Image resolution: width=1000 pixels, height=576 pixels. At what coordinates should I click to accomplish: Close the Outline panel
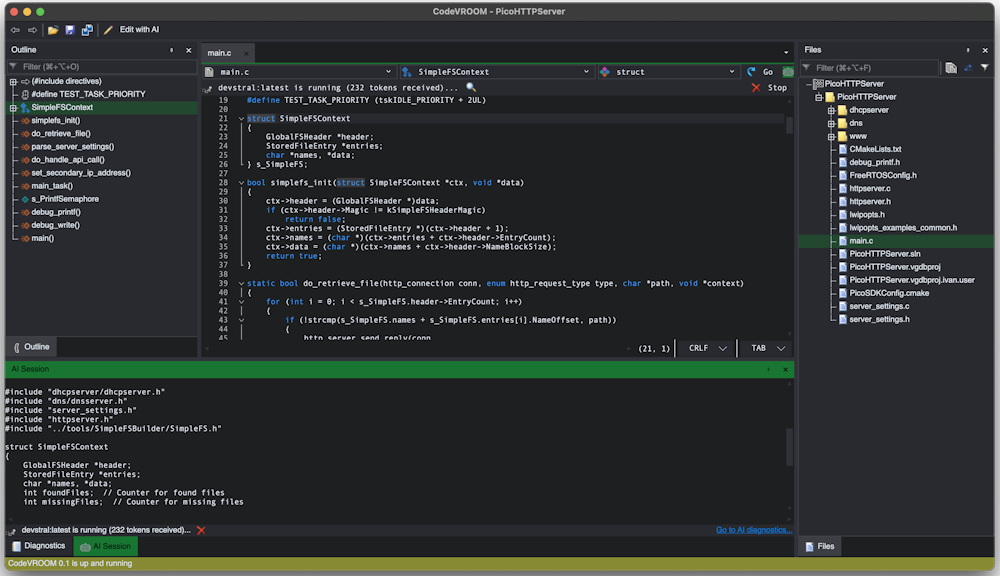(189, 50)
